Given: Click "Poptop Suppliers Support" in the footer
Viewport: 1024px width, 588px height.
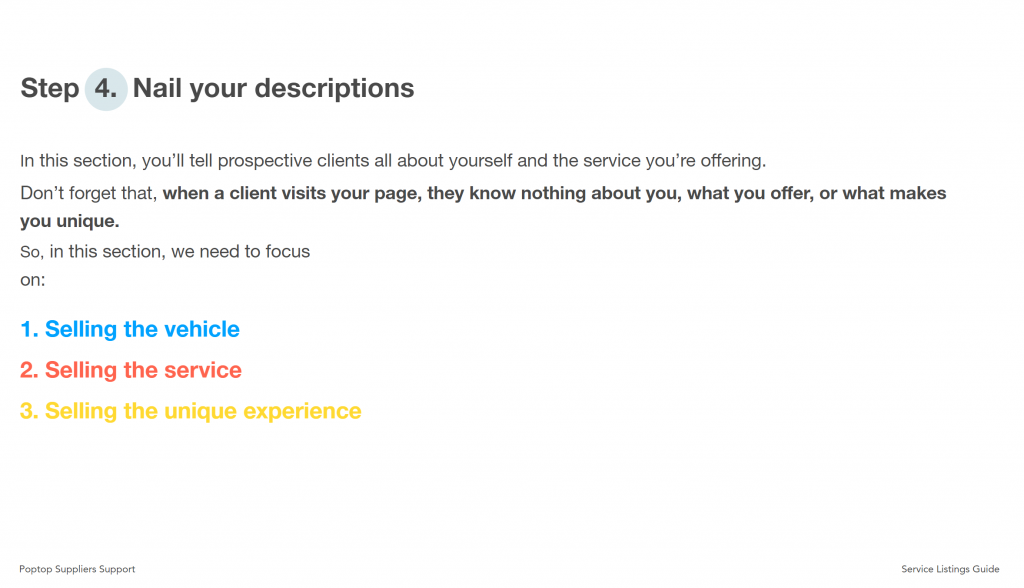Looking at the screenshot, I should [77, 569].
